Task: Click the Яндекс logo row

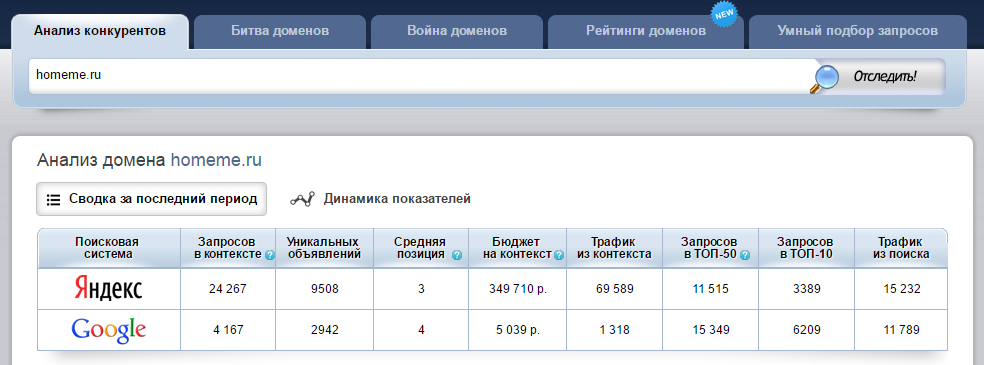Action: tap(109, 289)
